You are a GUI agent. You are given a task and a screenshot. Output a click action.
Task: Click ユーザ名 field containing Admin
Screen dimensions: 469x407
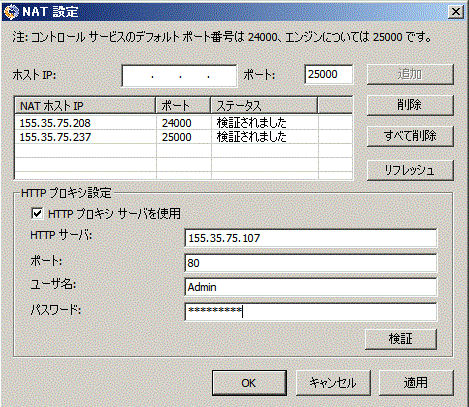point(310,287)
